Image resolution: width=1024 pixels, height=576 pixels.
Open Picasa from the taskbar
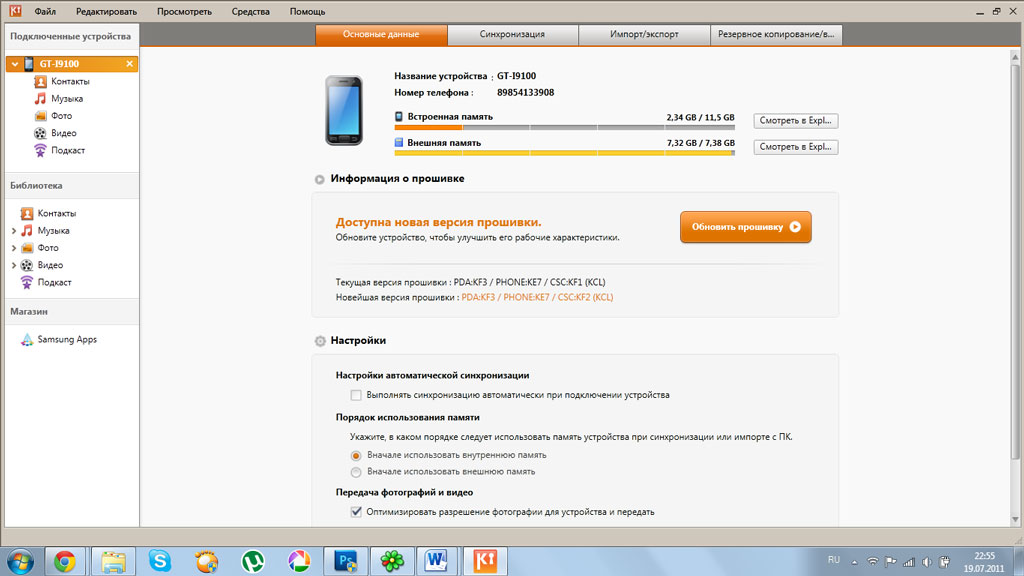(x=299, y=561)
